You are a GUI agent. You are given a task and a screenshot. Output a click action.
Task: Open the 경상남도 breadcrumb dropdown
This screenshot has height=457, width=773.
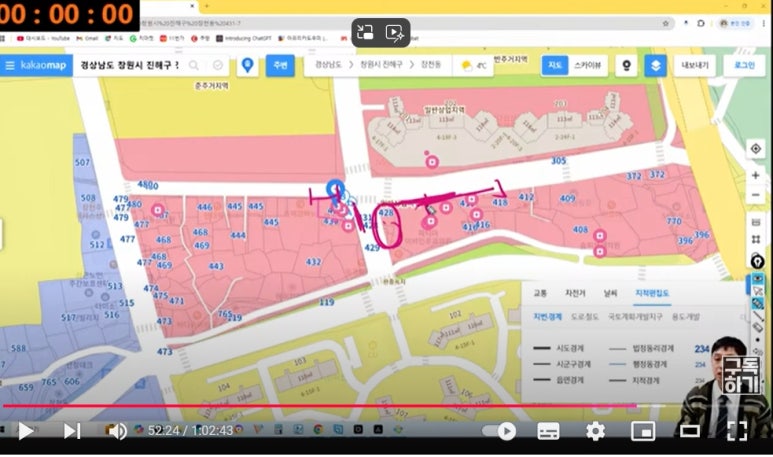click(x=328, y=65)
